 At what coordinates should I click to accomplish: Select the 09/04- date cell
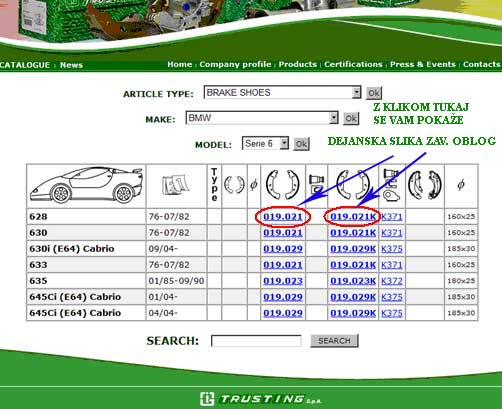pos(176,249)
